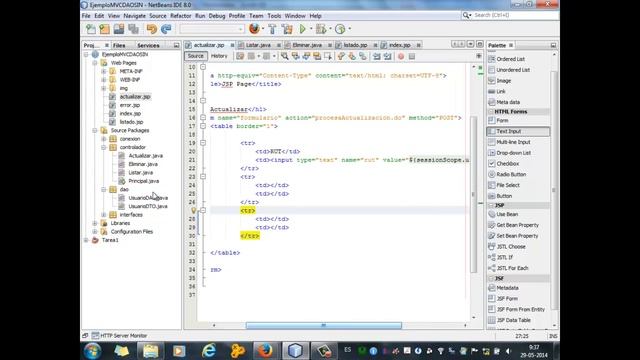Click the Stop Macro Recording icon
This screenshot has width=640, height=360.
[412, 56]
